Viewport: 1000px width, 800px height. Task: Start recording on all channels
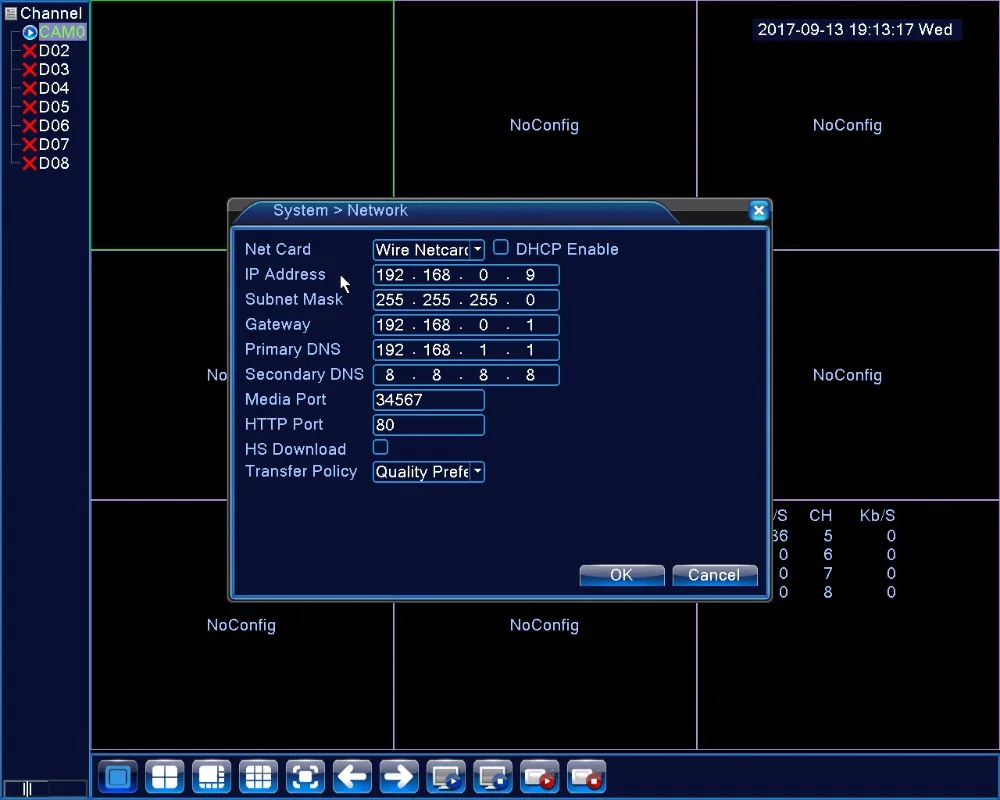tap(540, 776)
